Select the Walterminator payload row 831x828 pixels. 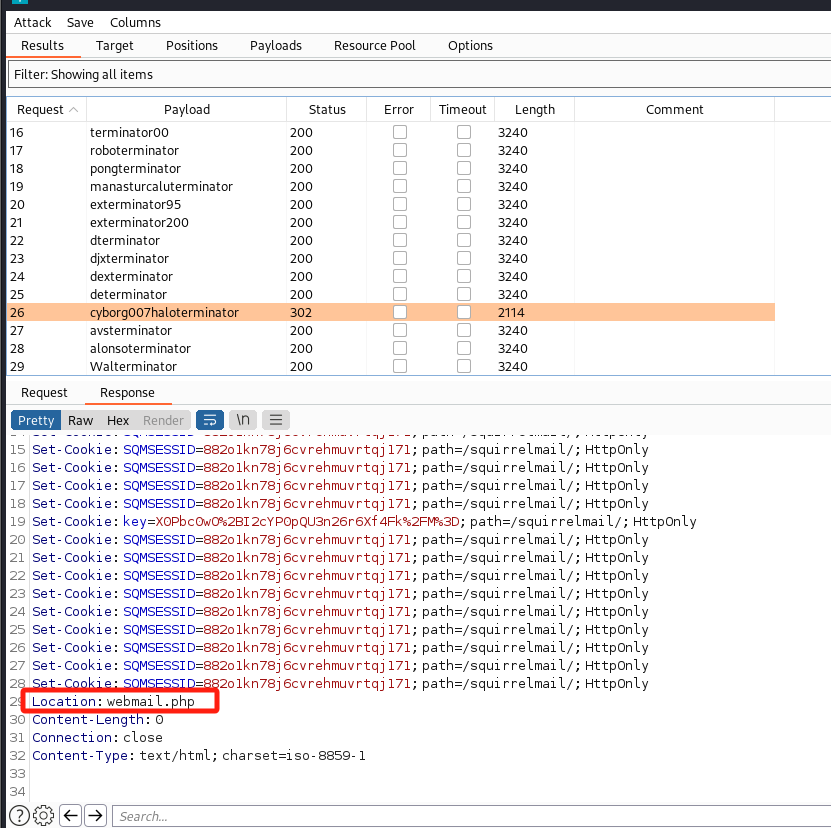(391, 366)
